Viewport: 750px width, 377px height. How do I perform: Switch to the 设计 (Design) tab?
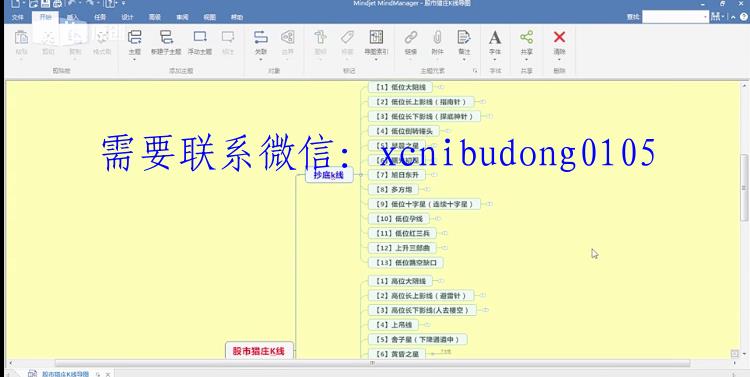pyautogui.click(x=127, y=17)
